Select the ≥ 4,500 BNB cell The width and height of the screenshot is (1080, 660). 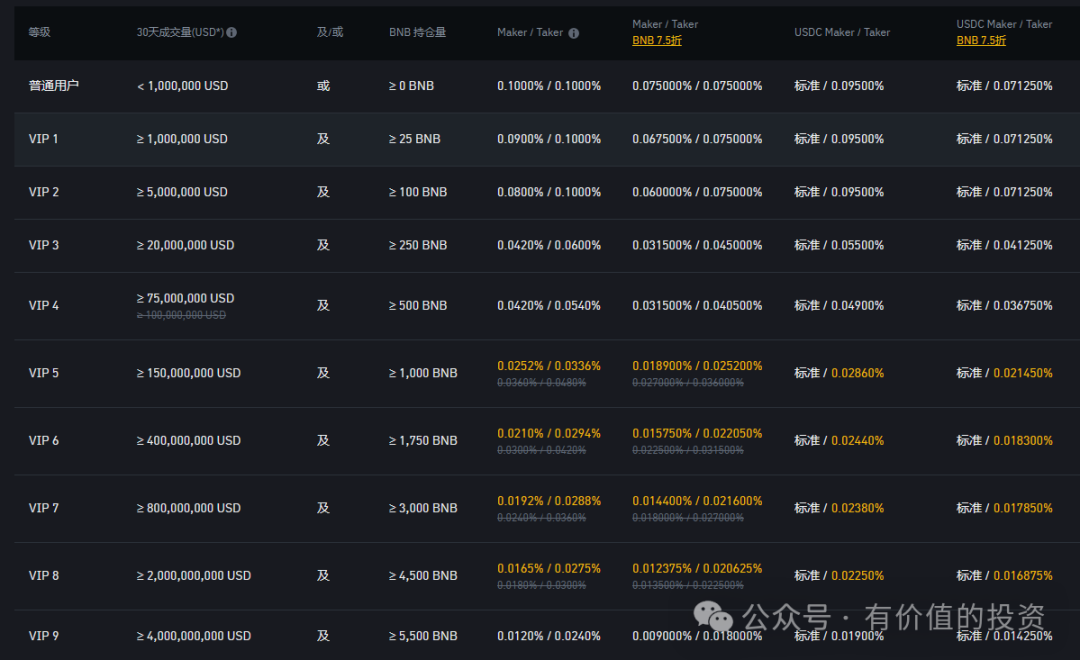(423, 576)
